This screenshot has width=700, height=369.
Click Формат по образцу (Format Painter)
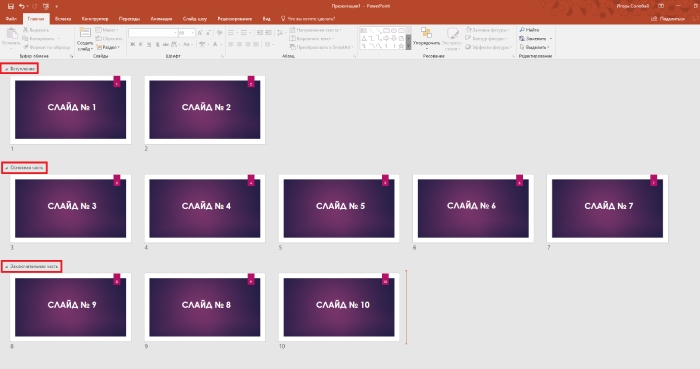[47, 47]
